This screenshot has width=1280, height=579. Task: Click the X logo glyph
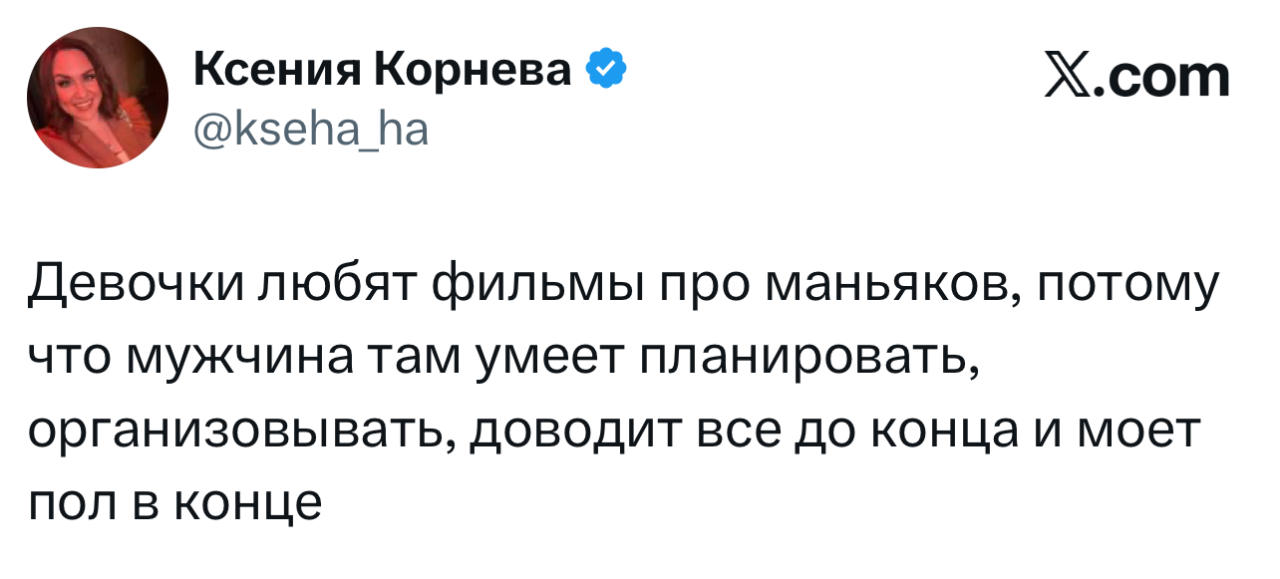pos(1065,78)
